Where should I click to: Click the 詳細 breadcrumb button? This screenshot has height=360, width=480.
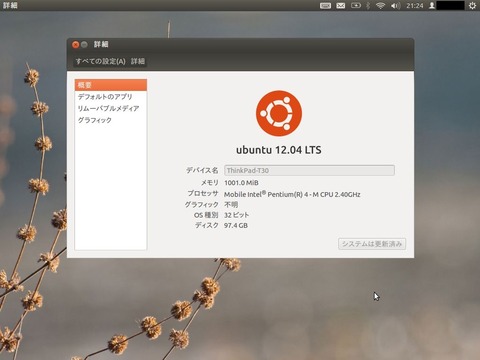138,61
